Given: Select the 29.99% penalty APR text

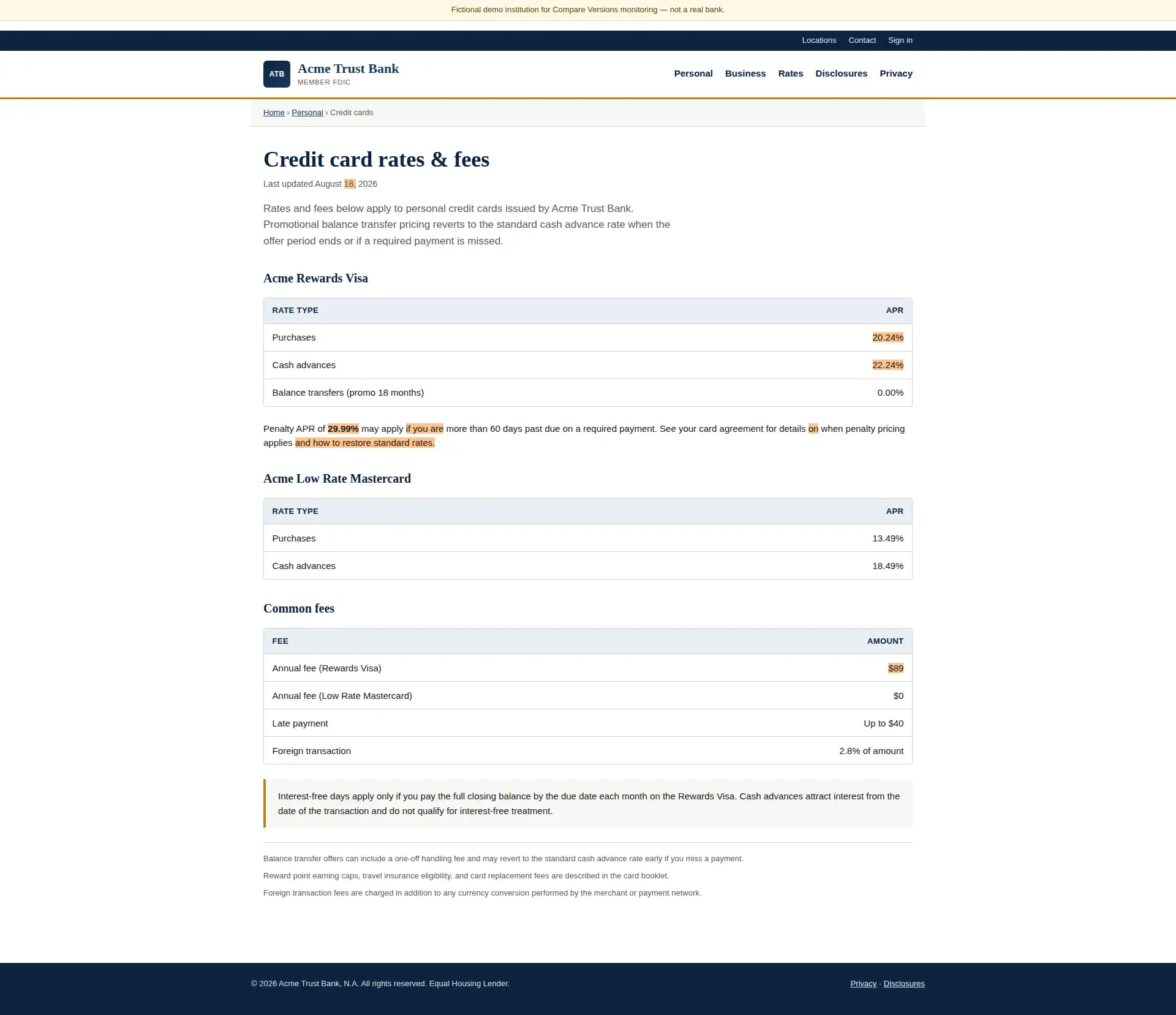Looking at the screenshot, I should (x=343, y=429).
